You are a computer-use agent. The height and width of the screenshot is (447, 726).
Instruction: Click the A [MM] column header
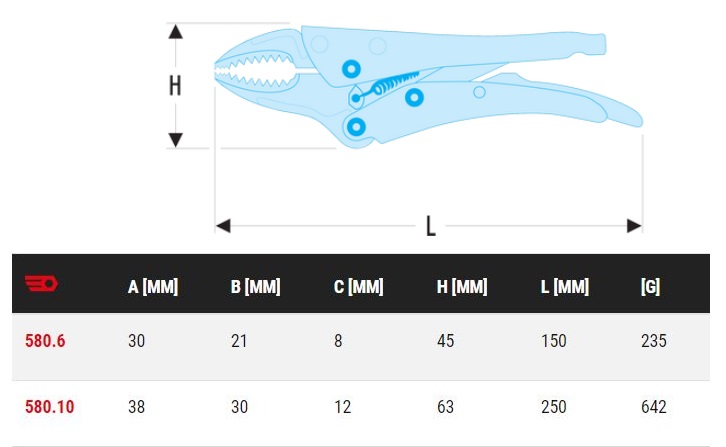point(153,287)
